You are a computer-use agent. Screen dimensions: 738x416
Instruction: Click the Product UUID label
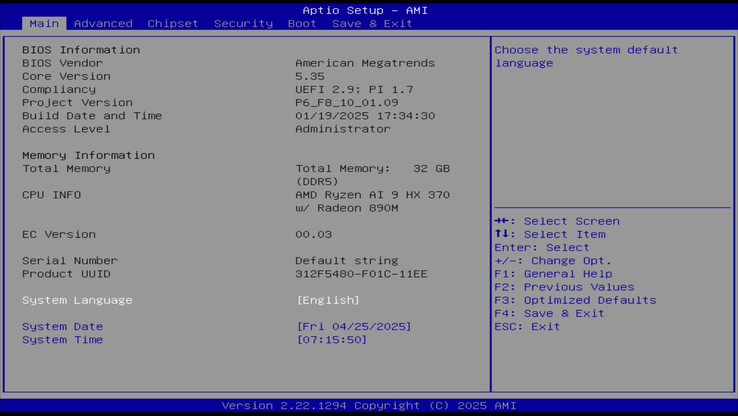pyautogui.click(x=66, y=274)
